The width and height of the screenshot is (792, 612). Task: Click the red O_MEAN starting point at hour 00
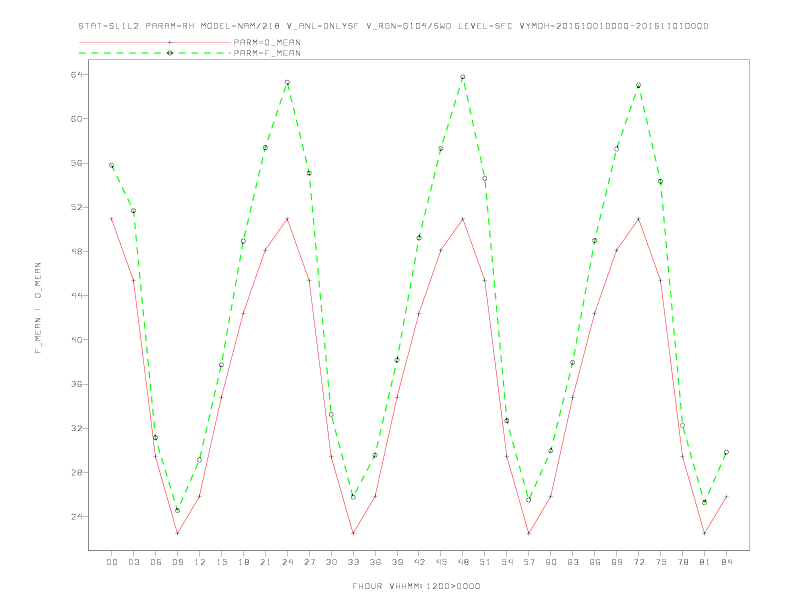tap(112, 219)
